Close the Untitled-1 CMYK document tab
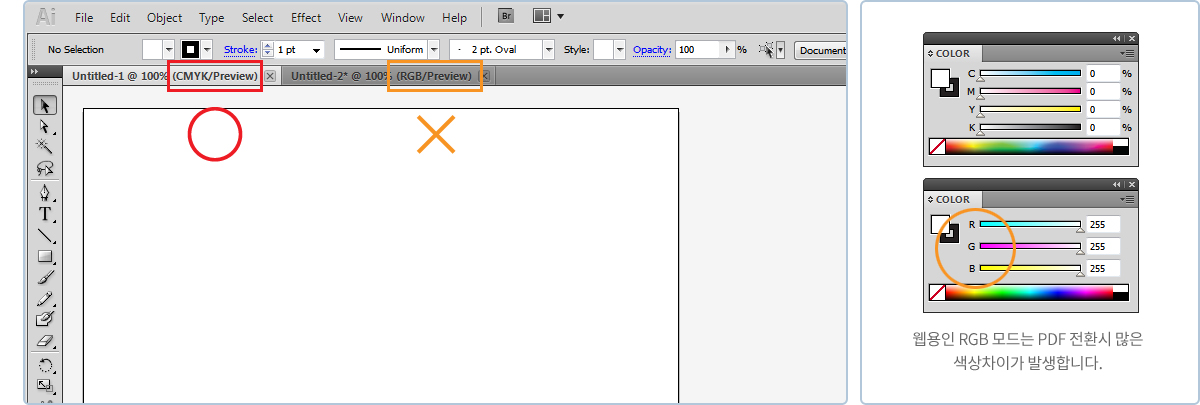This screenshot has height=405, width=1200. (270, 76)
